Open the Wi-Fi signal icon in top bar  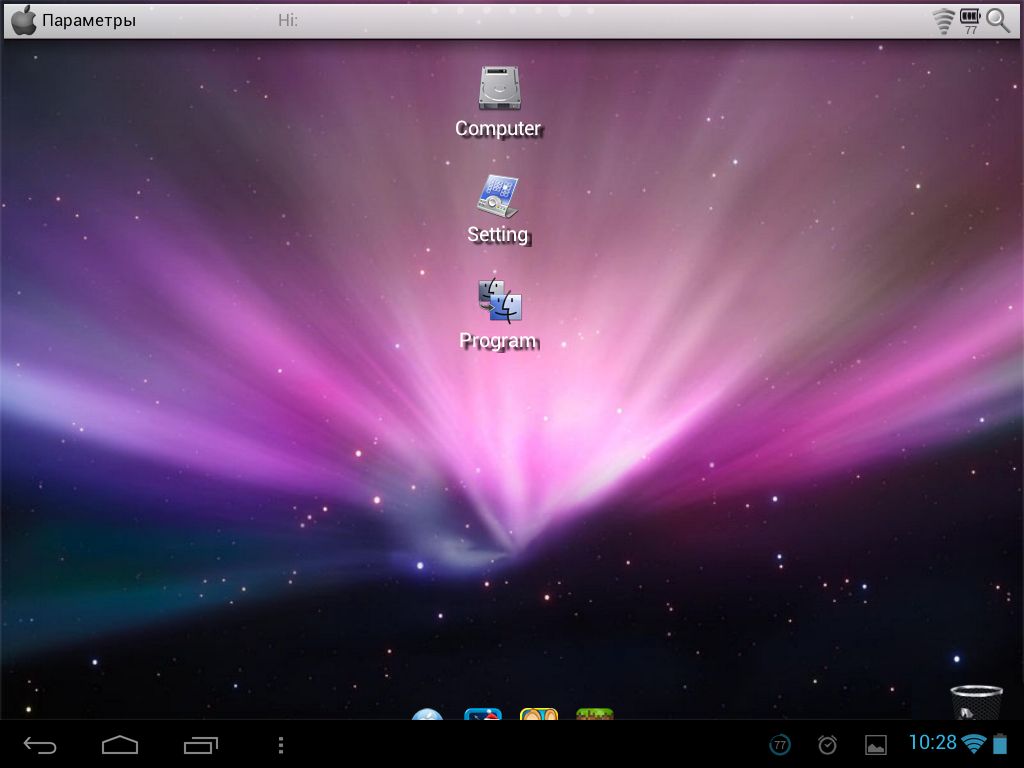click(x=944, y=21)
